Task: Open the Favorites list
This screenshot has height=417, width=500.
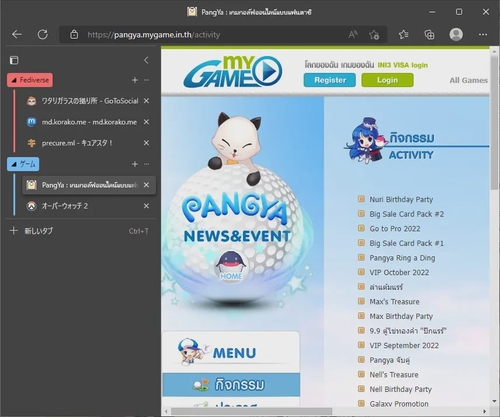Action: (x=404, y=34)
